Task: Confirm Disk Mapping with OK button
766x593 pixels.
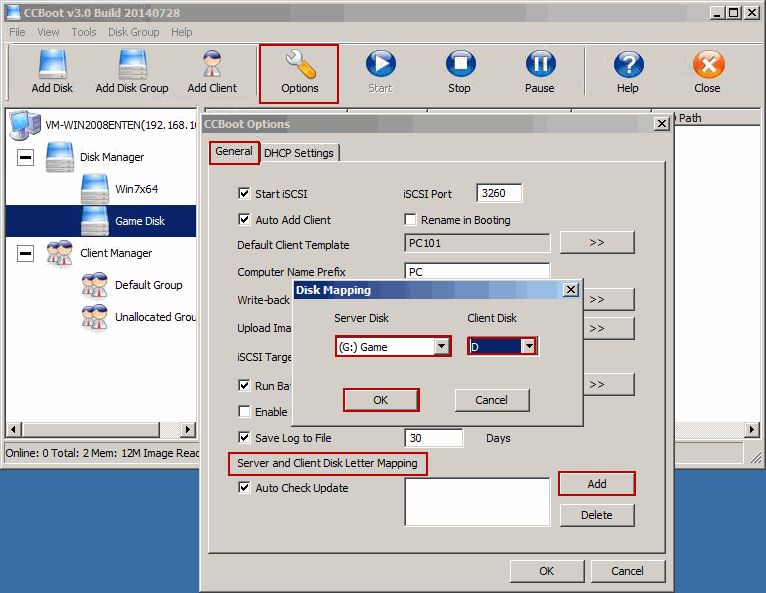Action: pos(381,400)
